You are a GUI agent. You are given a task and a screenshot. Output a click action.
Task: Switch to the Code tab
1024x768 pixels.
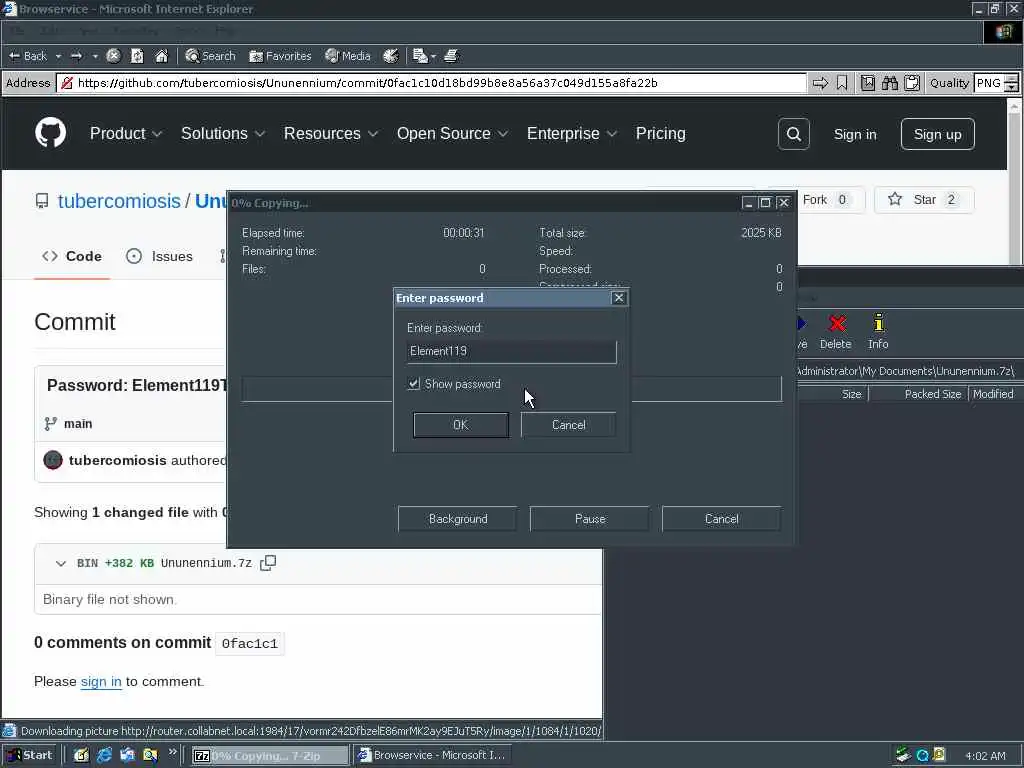coord(72,256)
